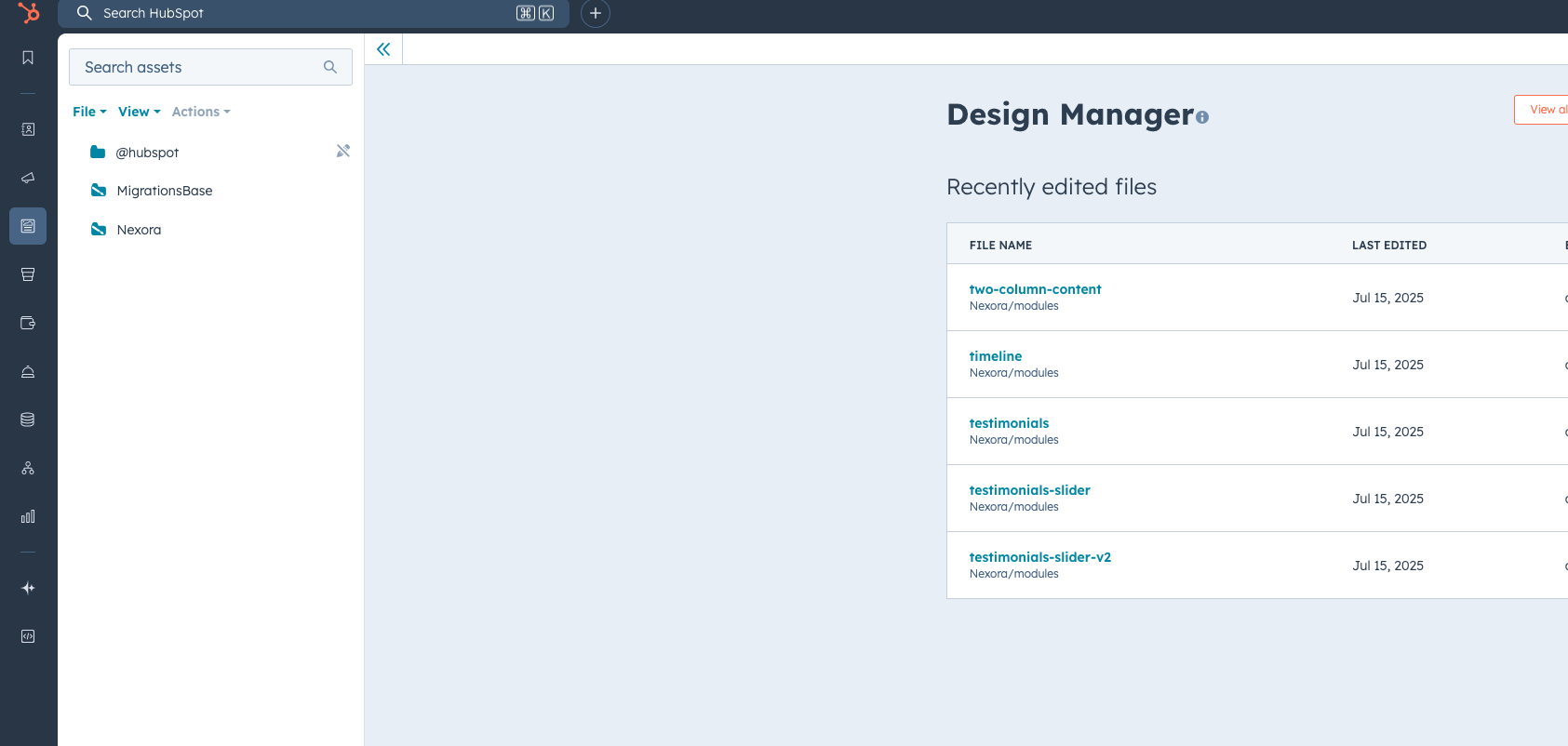1568x746 pixels.
Task: Click the Nexora folder icon
Action: [99, 229]
